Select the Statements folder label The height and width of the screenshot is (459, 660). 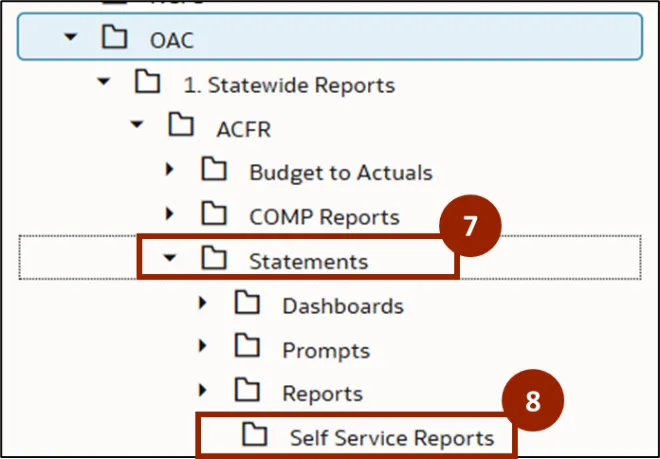[x=308, y=262]
